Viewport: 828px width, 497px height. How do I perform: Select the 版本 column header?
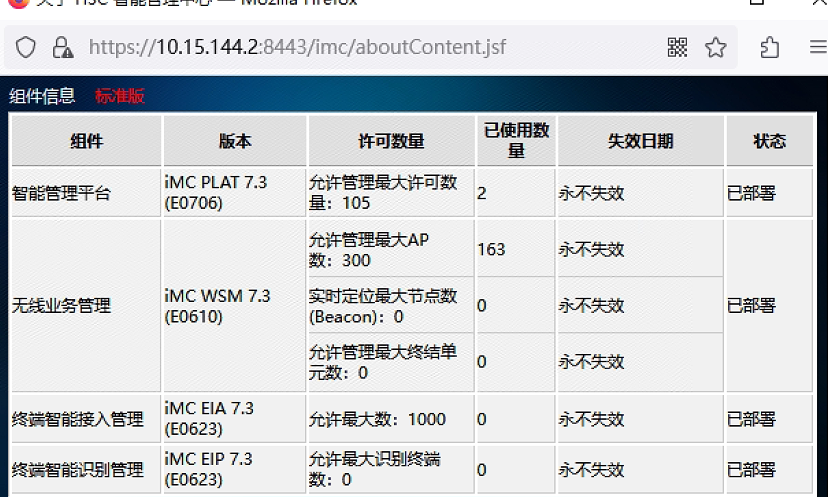pyautogui.click(x=234, y=141)
